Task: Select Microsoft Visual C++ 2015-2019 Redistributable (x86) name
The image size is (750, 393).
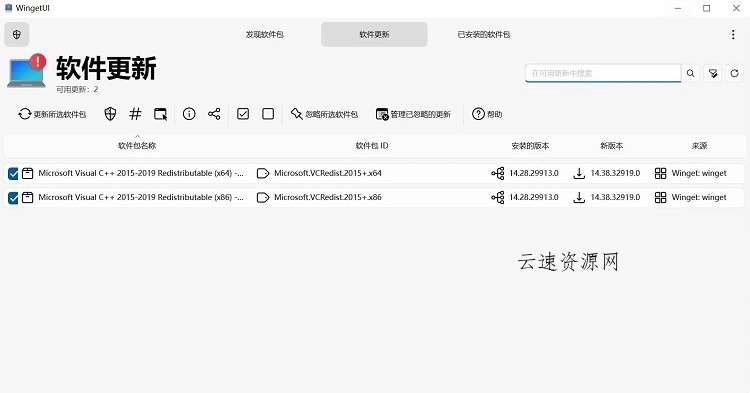Action: (x=141, y=197)
